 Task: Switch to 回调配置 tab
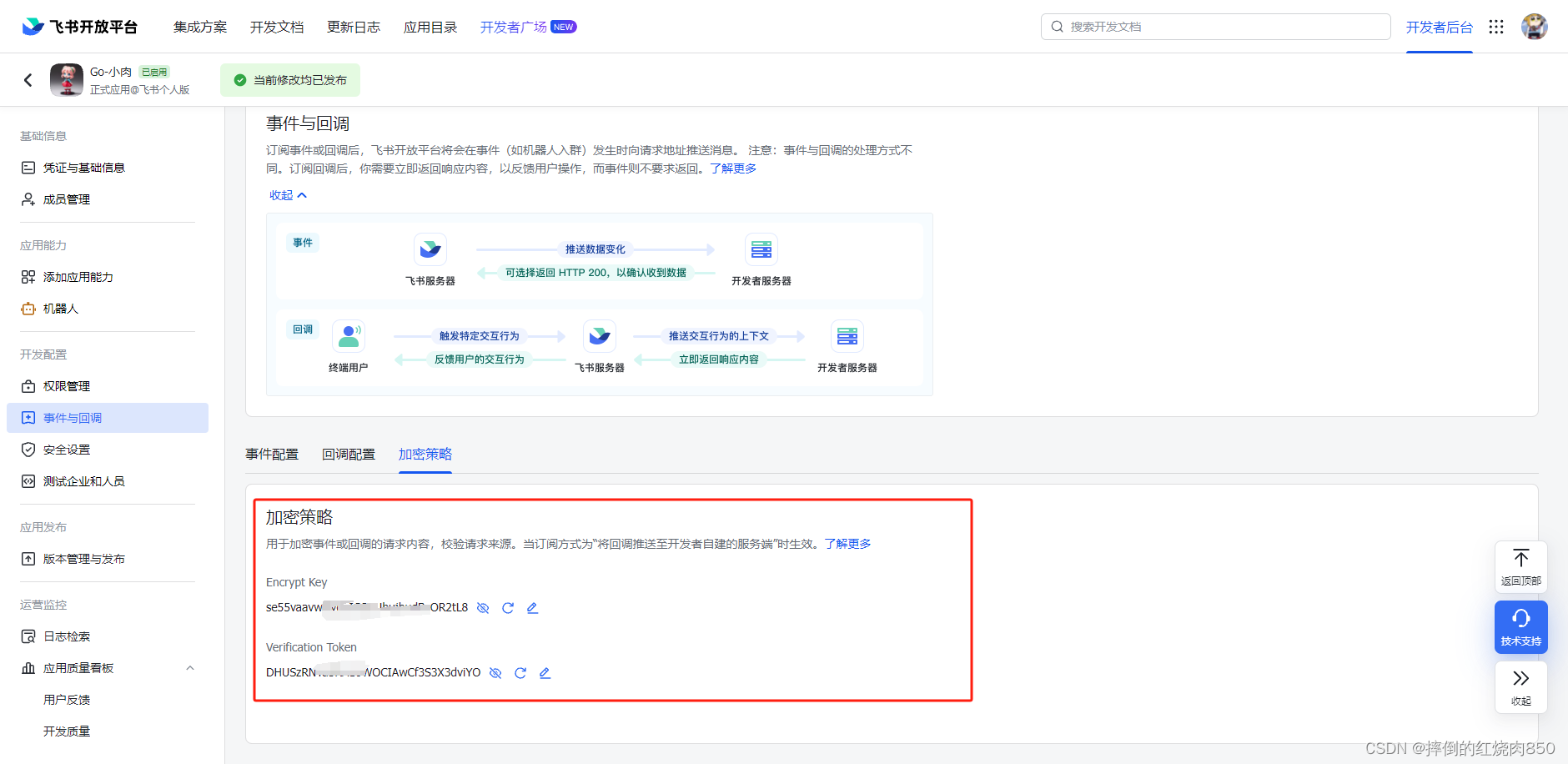[x=349, y=455]
